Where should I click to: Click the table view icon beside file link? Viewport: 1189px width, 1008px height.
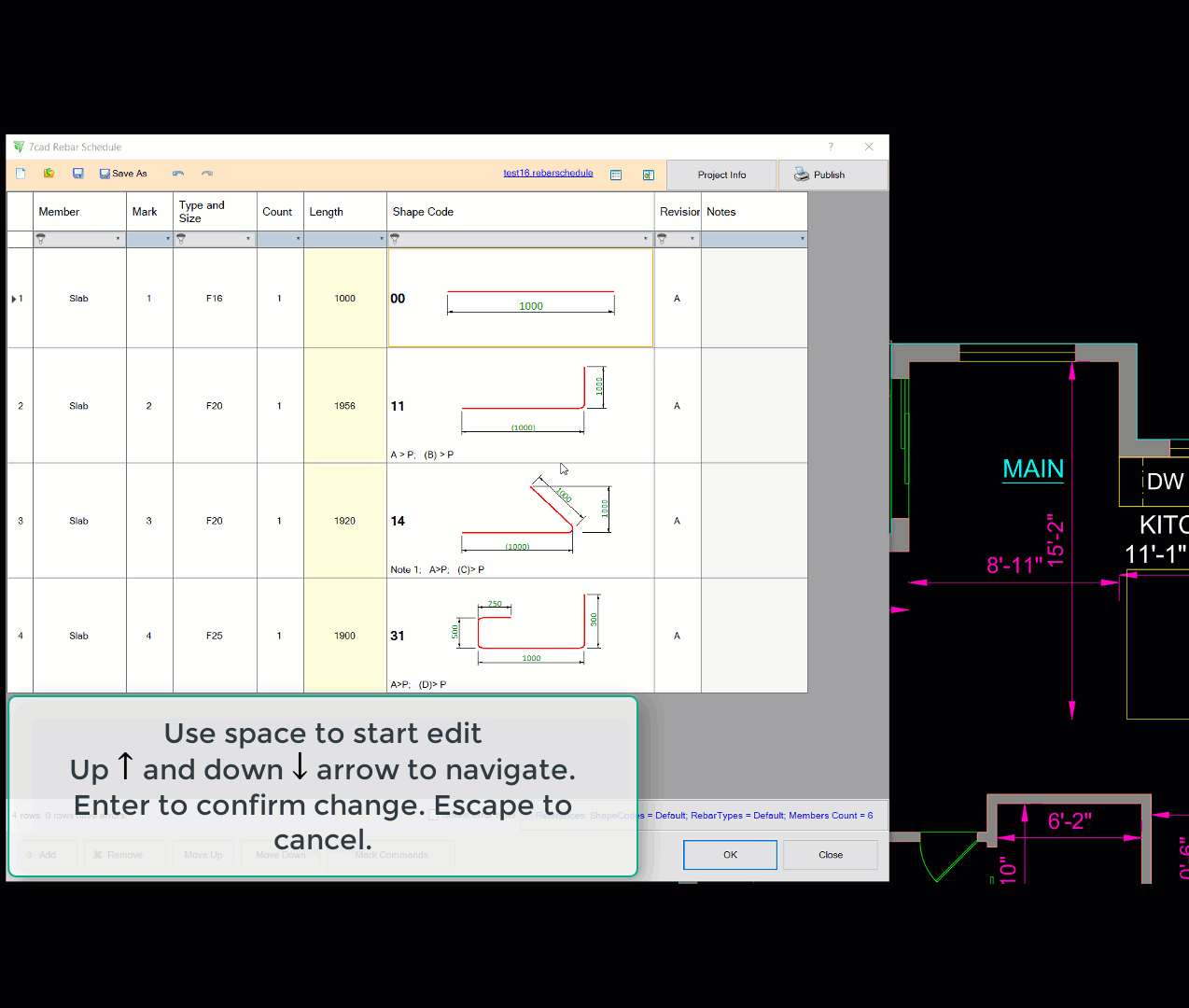click(616, 175)
